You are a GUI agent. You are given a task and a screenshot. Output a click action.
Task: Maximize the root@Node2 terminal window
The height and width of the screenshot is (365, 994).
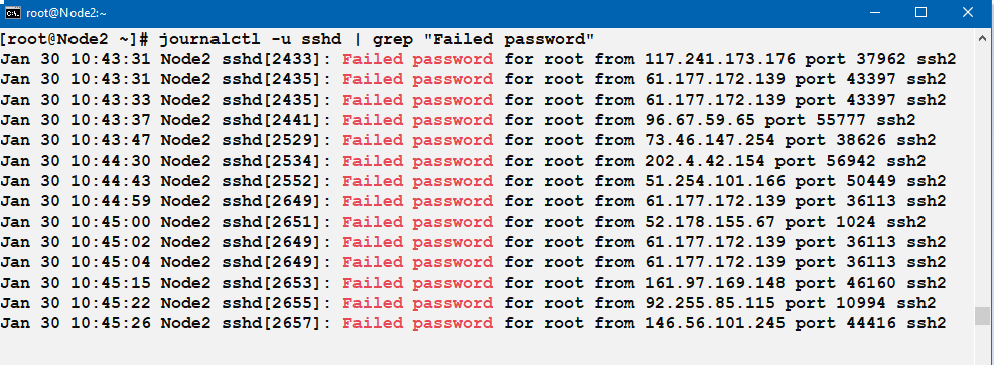(921, 12)
